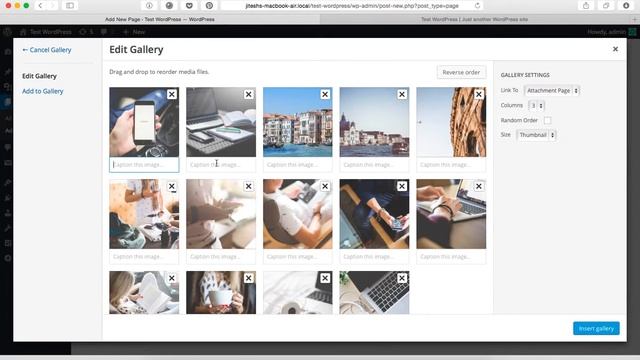Image resolution: width=640 pixels, height=360 pixels.
Task: Open Safari share button
Action: [586, 6]
